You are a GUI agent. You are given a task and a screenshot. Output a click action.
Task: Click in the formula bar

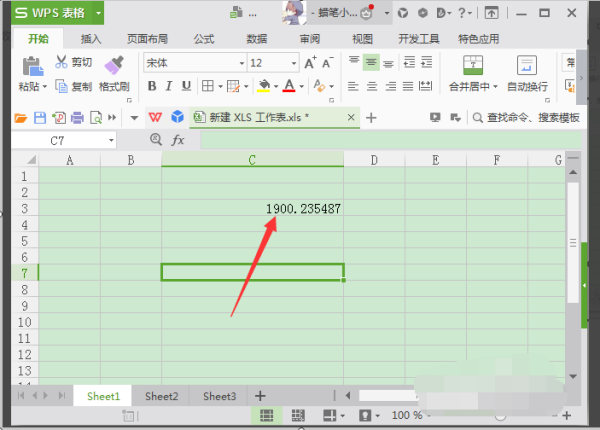pyautogui.click(x=391, y=140)
